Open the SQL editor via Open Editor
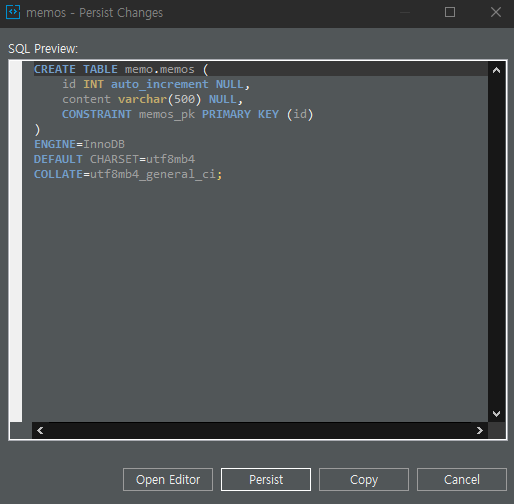Viewport: 514px width, 504px height. (168, 479)
